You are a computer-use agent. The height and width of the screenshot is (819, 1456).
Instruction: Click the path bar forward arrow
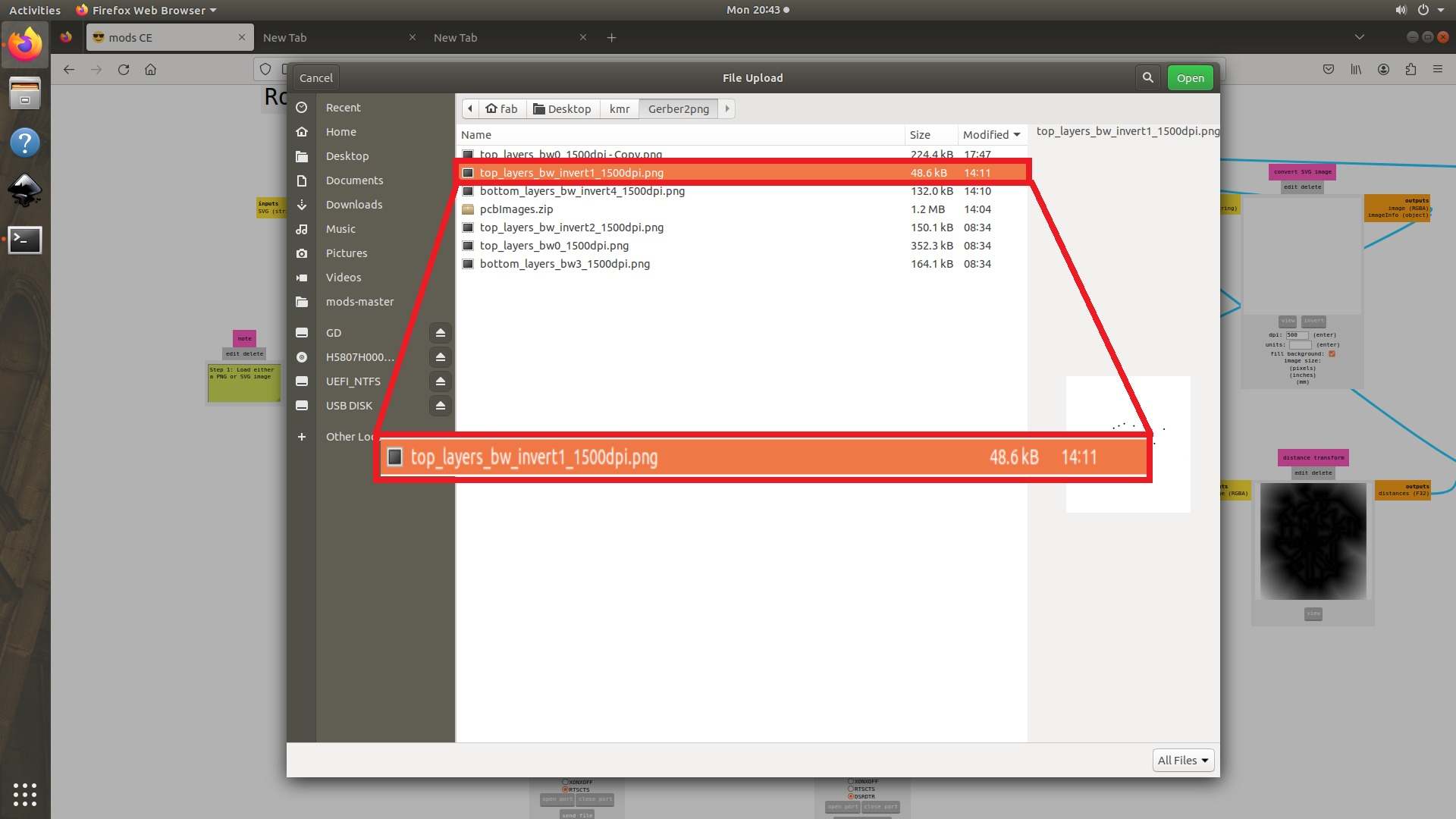727,108
